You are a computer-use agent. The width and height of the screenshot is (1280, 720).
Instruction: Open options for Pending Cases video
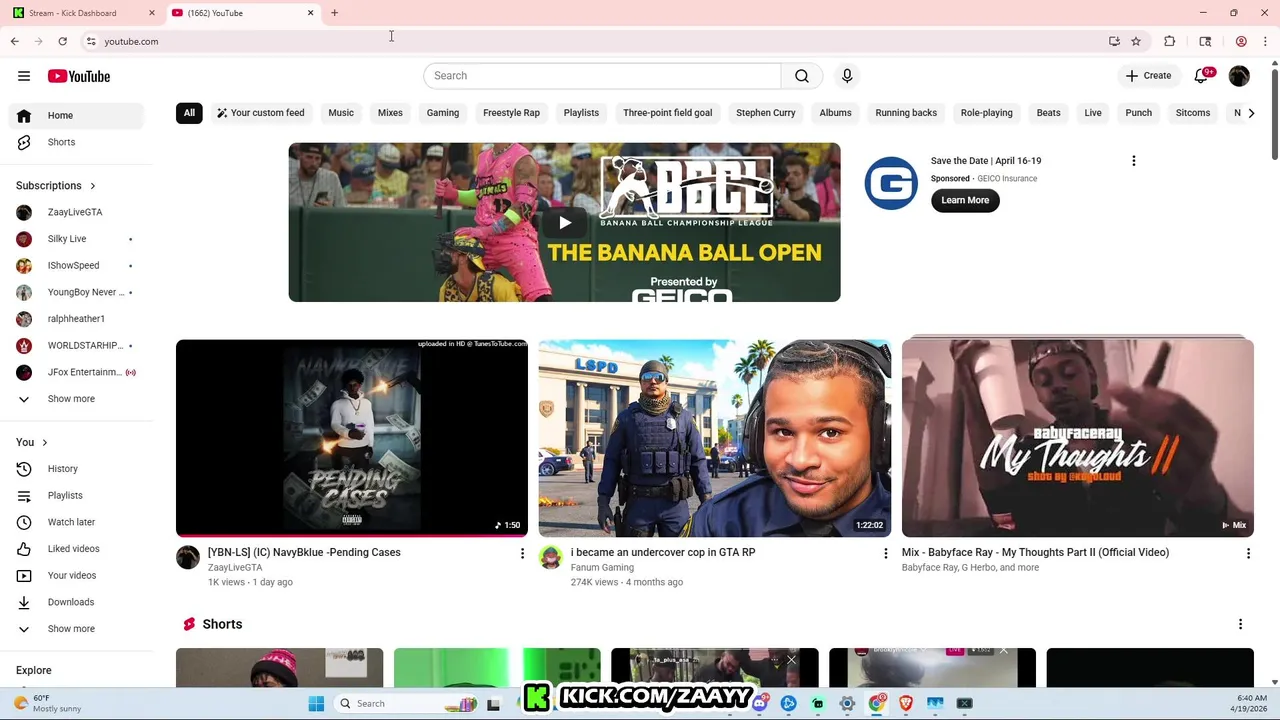pyautogui.click(x=522, y=553)
